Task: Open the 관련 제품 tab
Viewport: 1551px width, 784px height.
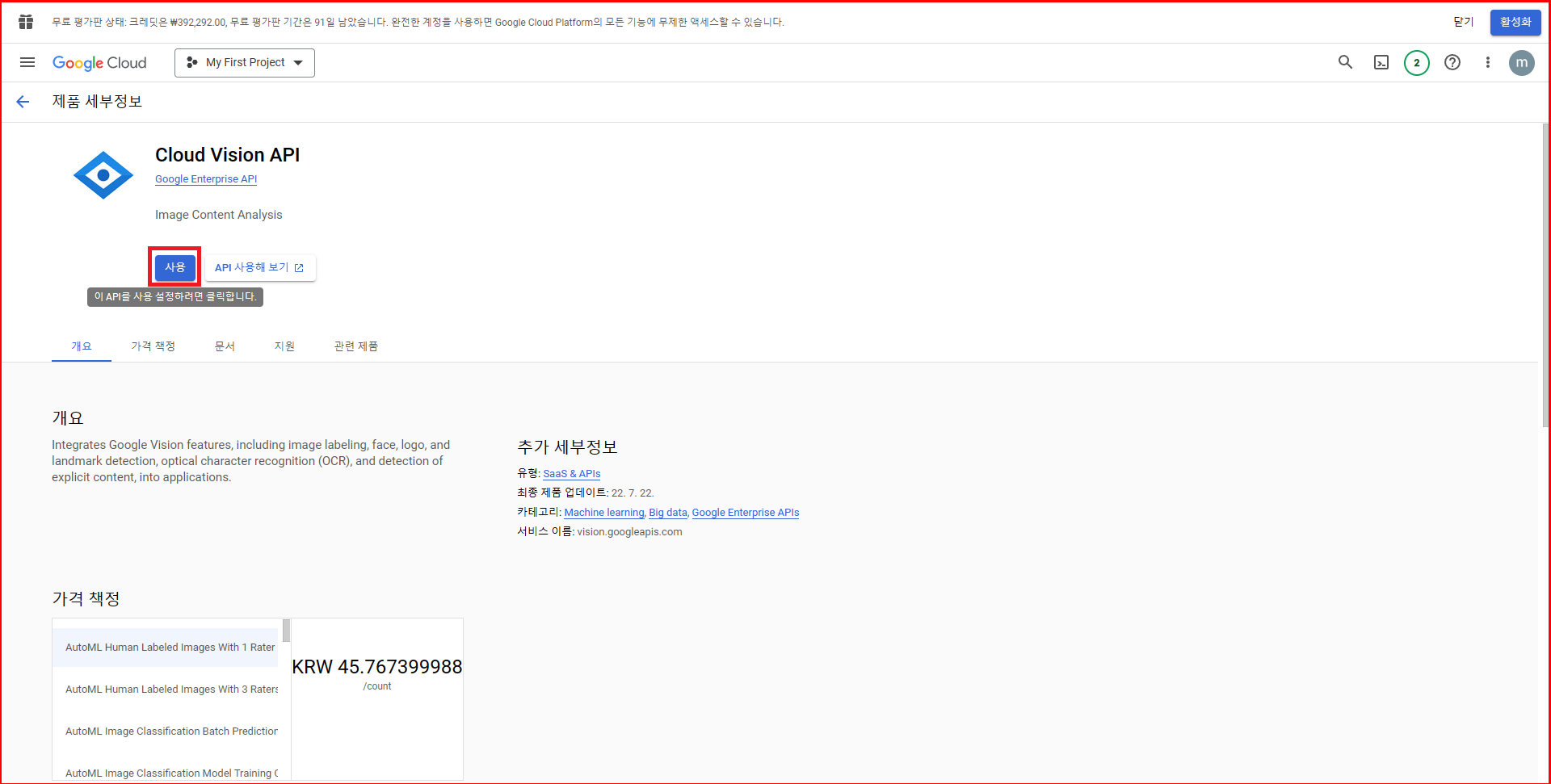Action: click(x=355, y=346)
